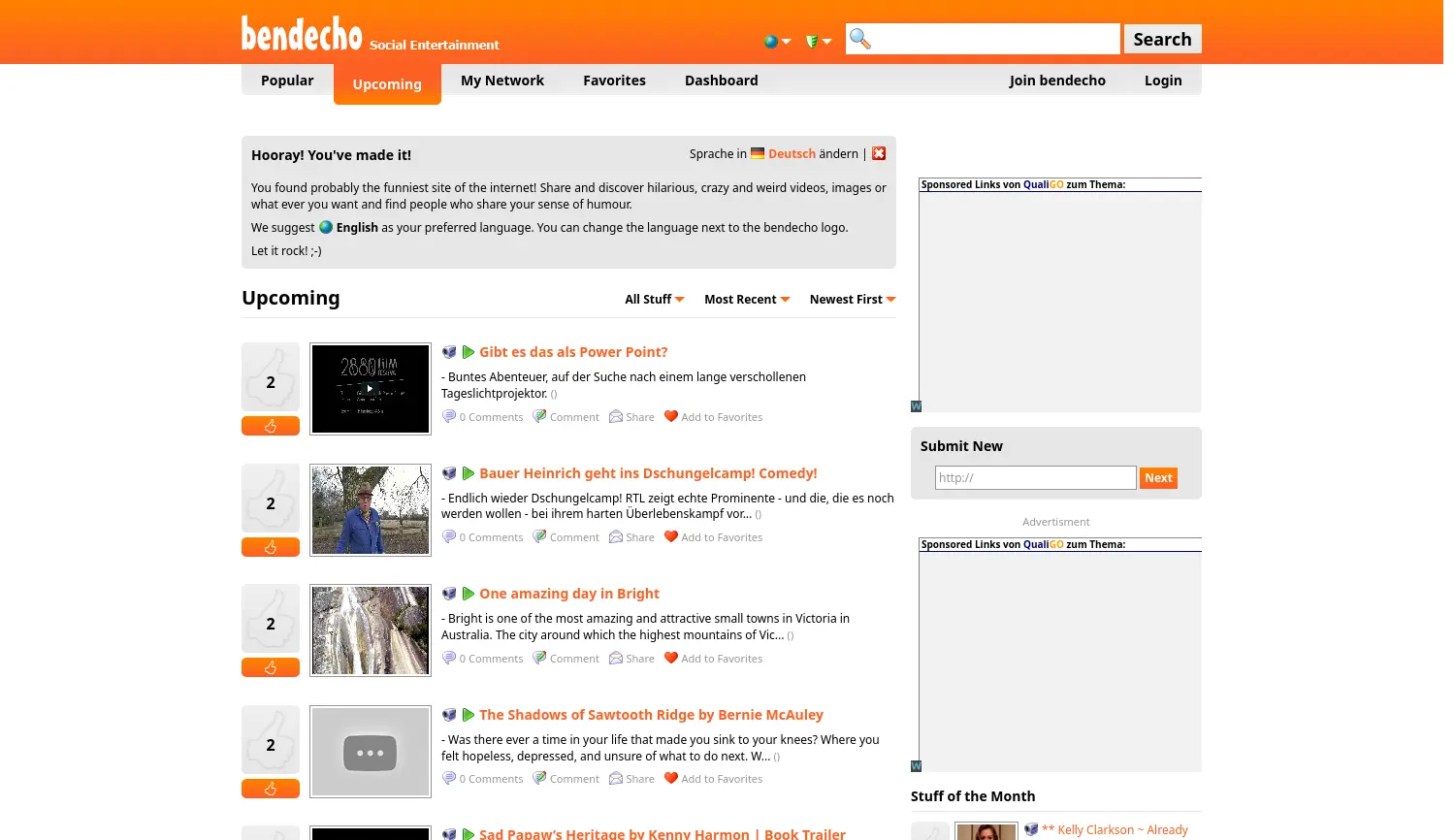The height and width of the screenshot is (840, 1455).
Task: Open the 'All Stuff' dropdown
Action: coord(654,299)
